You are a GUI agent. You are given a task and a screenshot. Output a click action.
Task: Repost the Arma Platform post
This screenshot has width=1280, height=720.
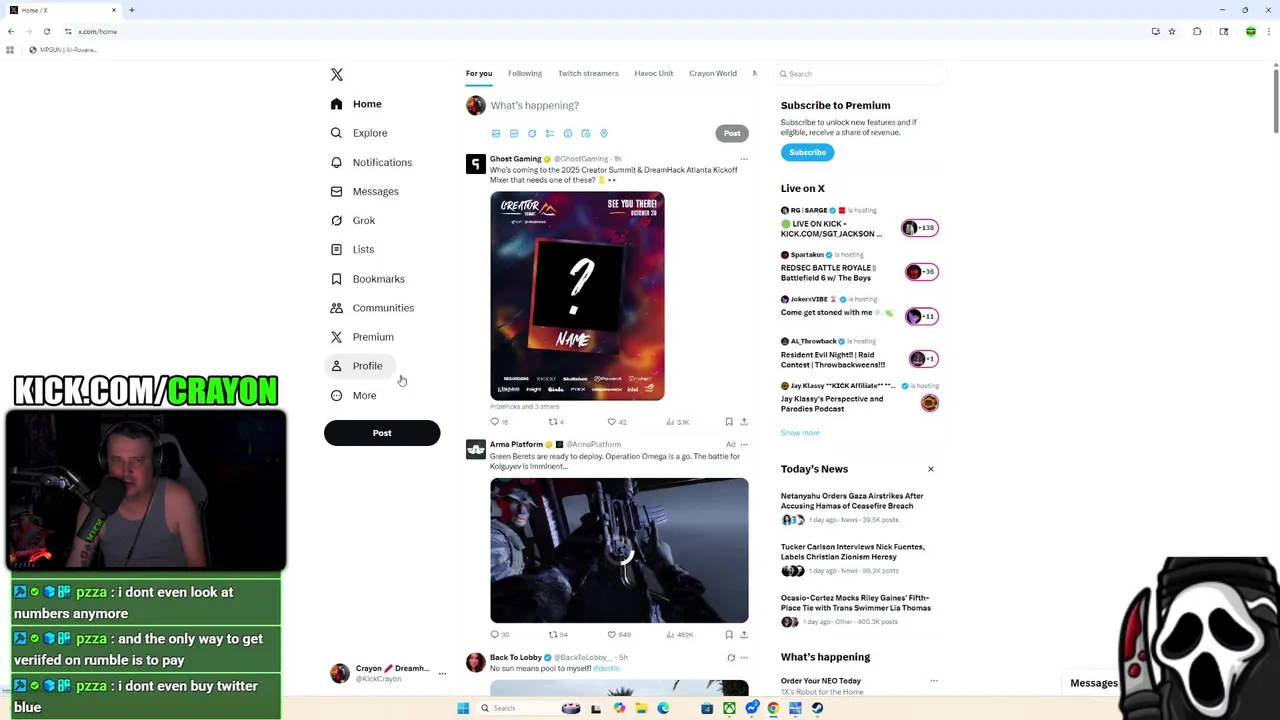click(558, 634)
